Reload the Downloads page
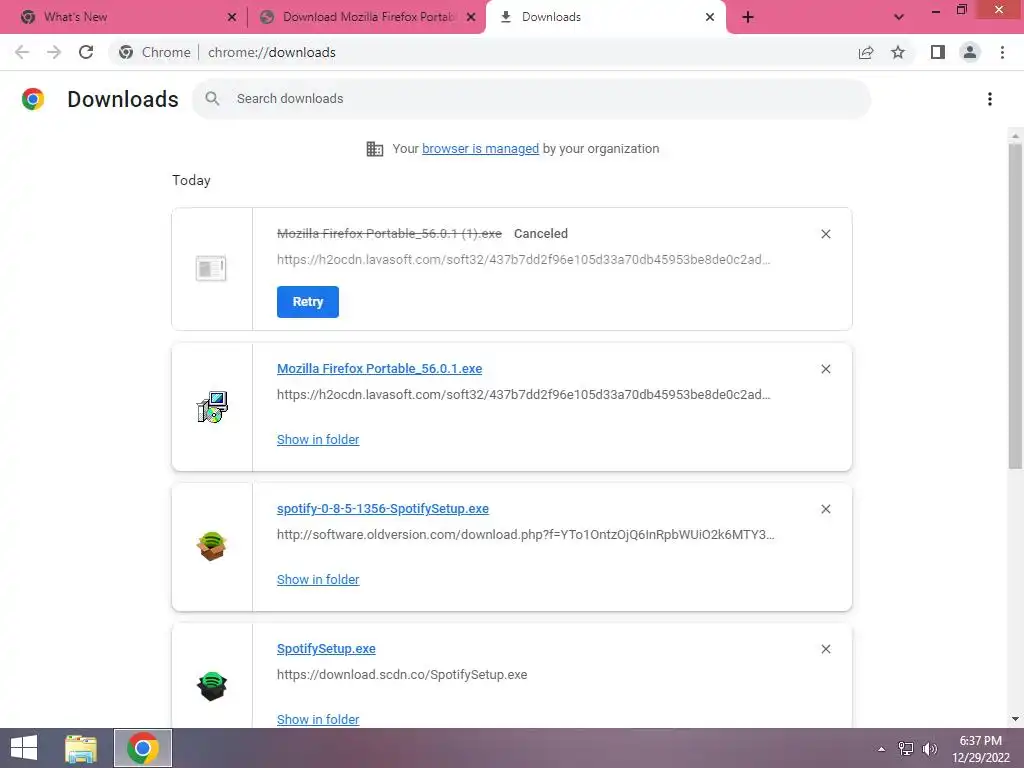This screenshot has height=768, width=1024. coord(86,52)
